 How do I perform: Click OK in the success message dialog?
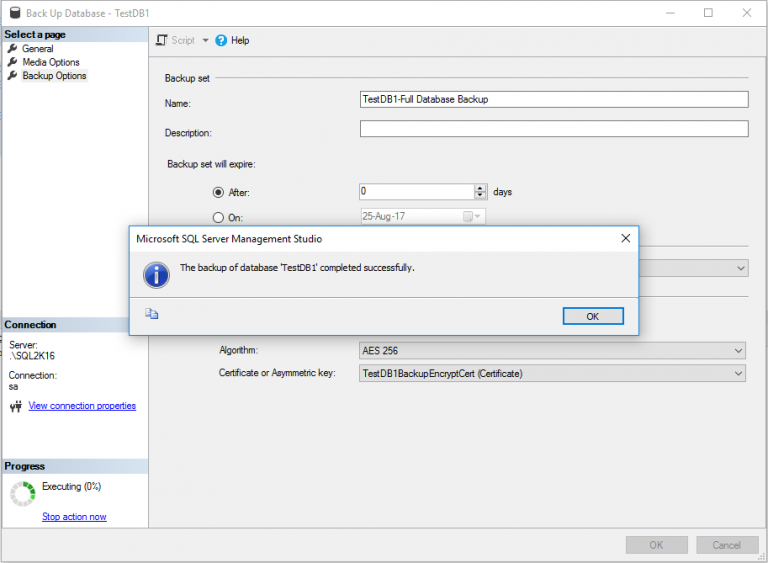pos(593,316)
